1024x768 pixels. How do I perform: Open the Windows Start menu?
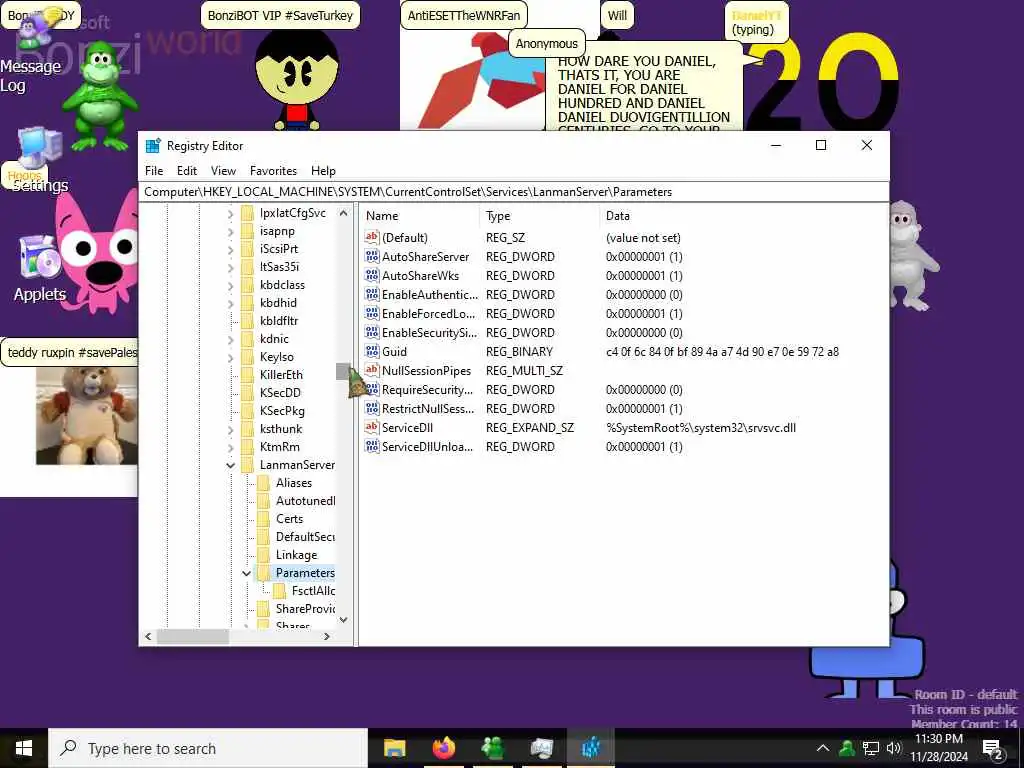pyautogui.click(x=24, y=748)
